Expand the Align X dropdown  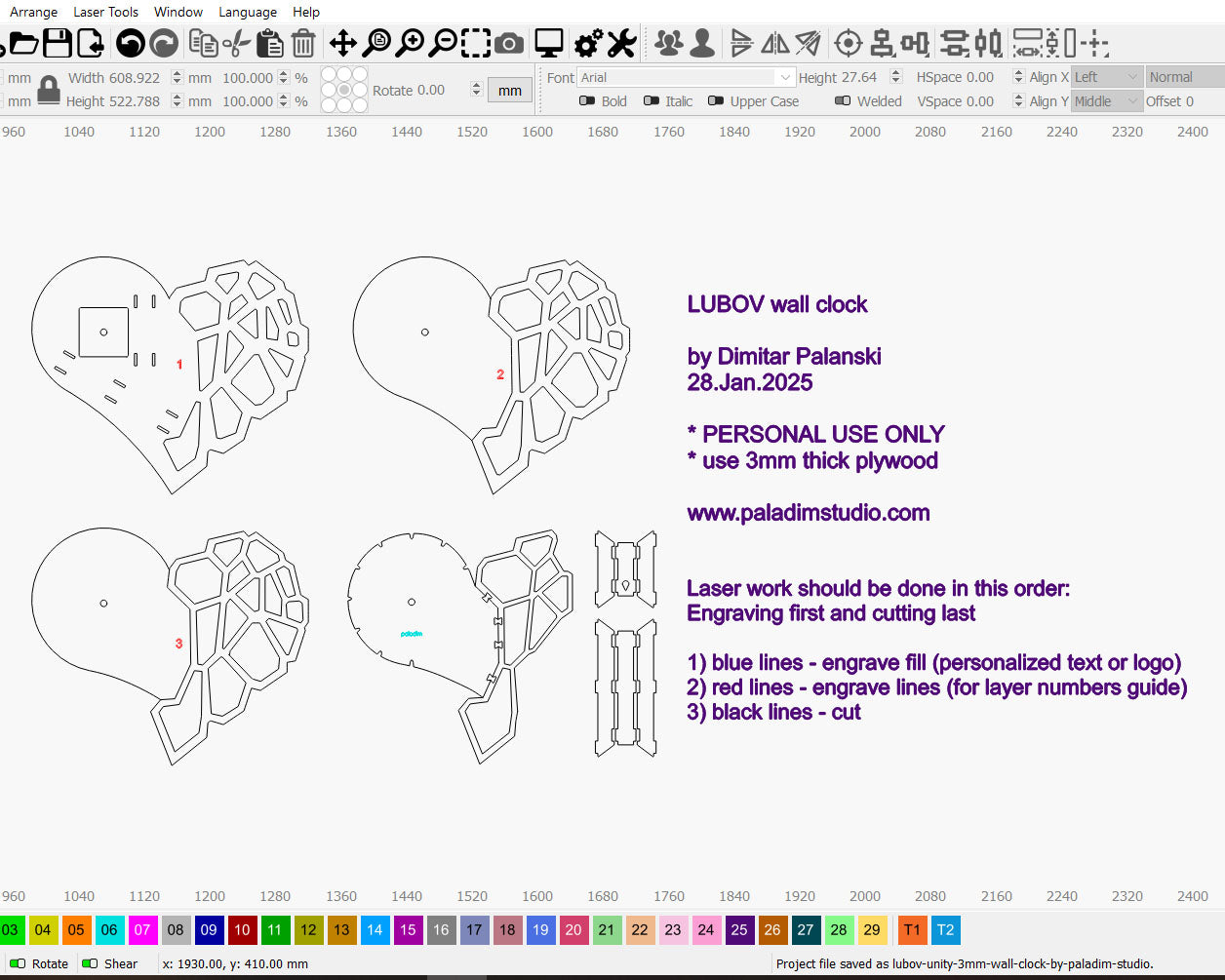(x=1106, y=77)
